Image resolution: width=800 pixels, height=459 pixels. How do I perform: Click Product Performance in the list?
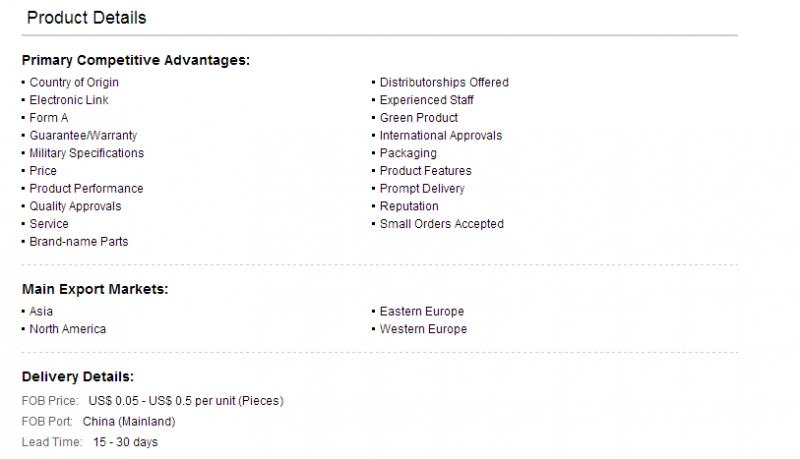86,189
